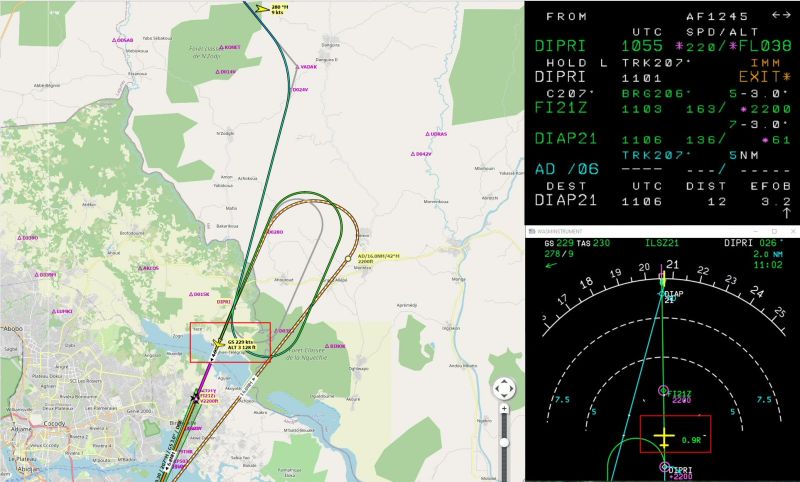Click the left-right arrows on MCDU title line
This screenshot has width=800, height=482.
tap(781, 15)
